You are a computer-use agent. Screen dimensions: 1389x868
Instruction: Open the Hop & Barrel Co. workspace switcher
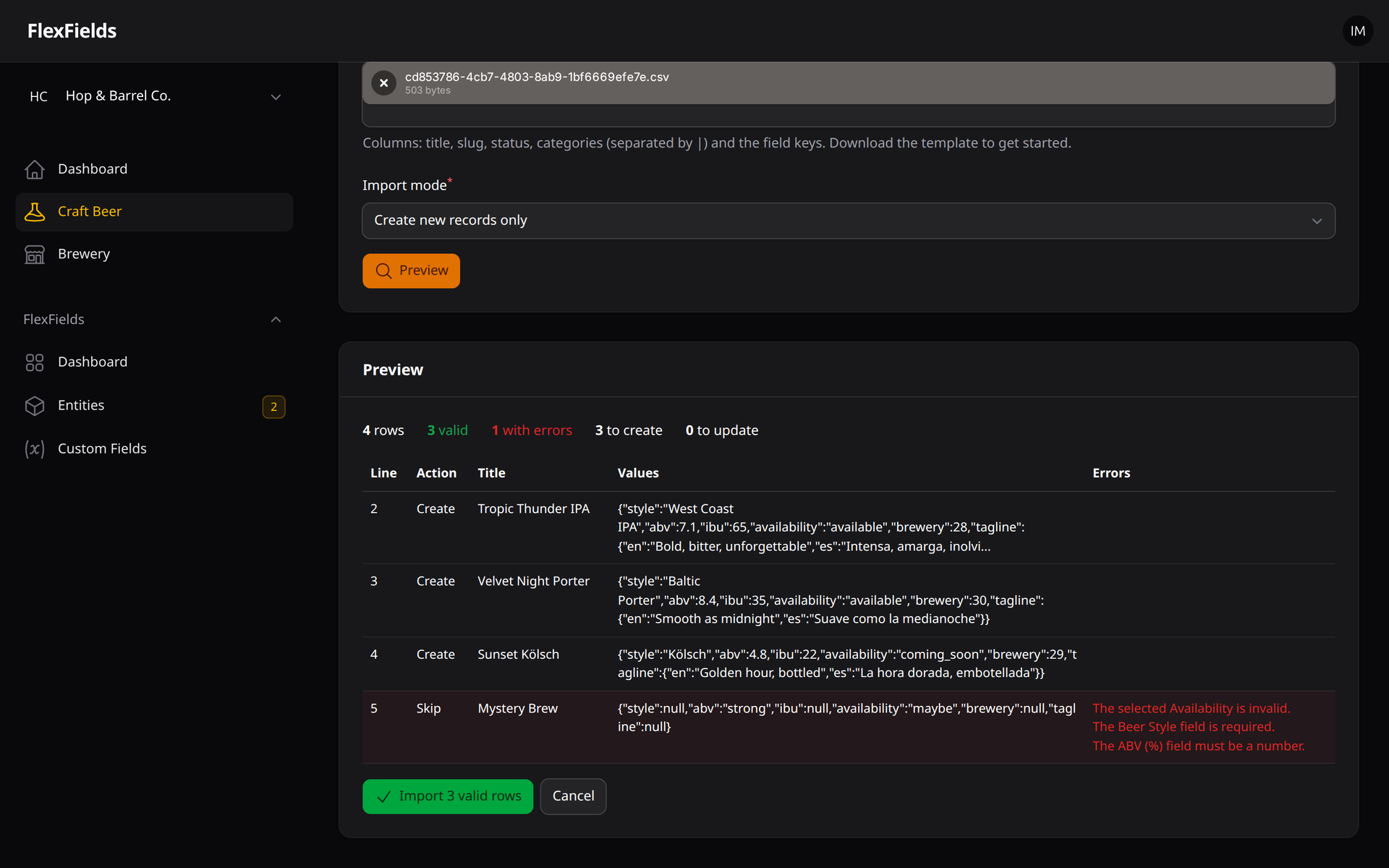pos(154,96)
